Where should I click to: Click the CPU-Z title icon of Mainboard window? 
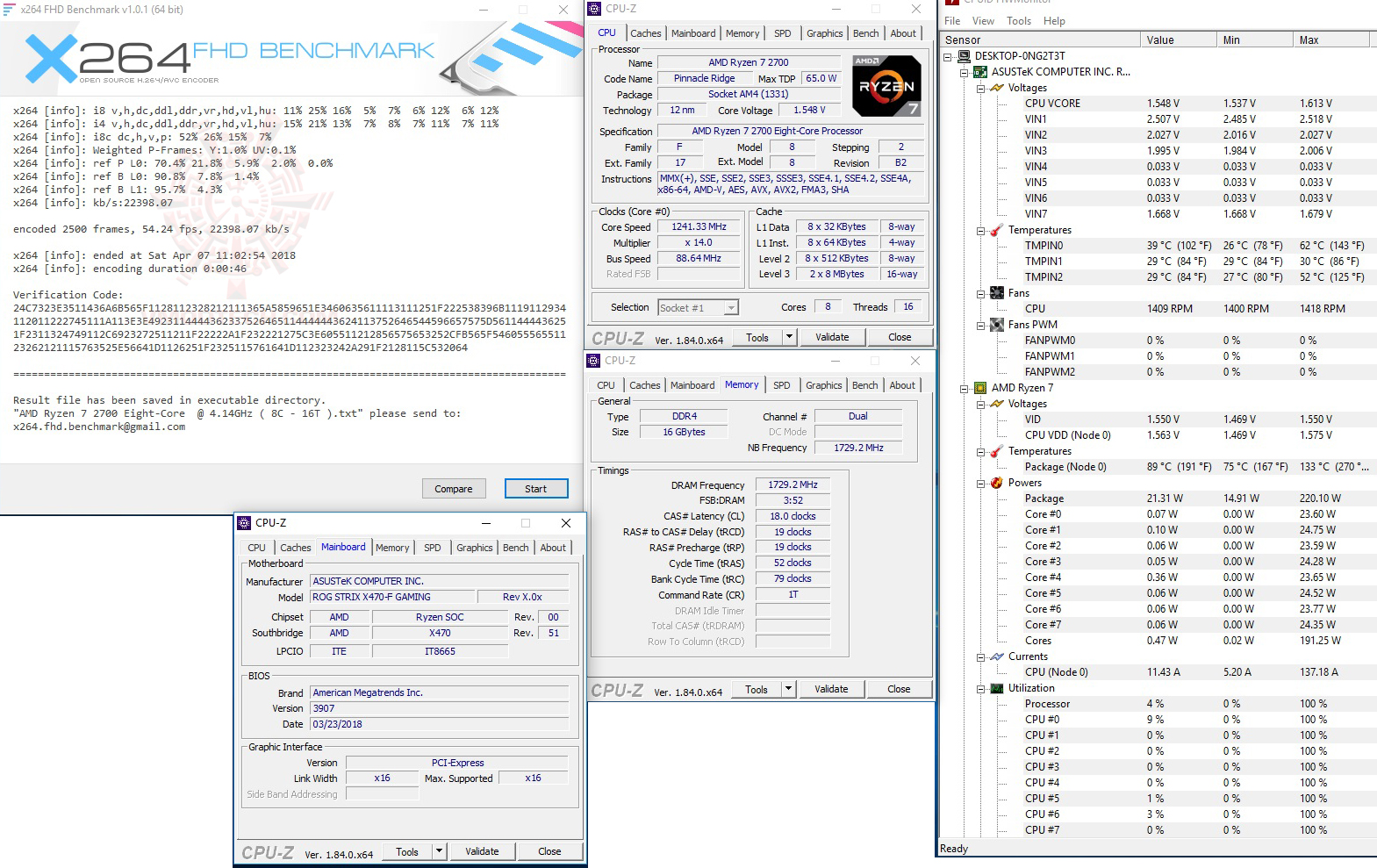click(x=244, y=522)
